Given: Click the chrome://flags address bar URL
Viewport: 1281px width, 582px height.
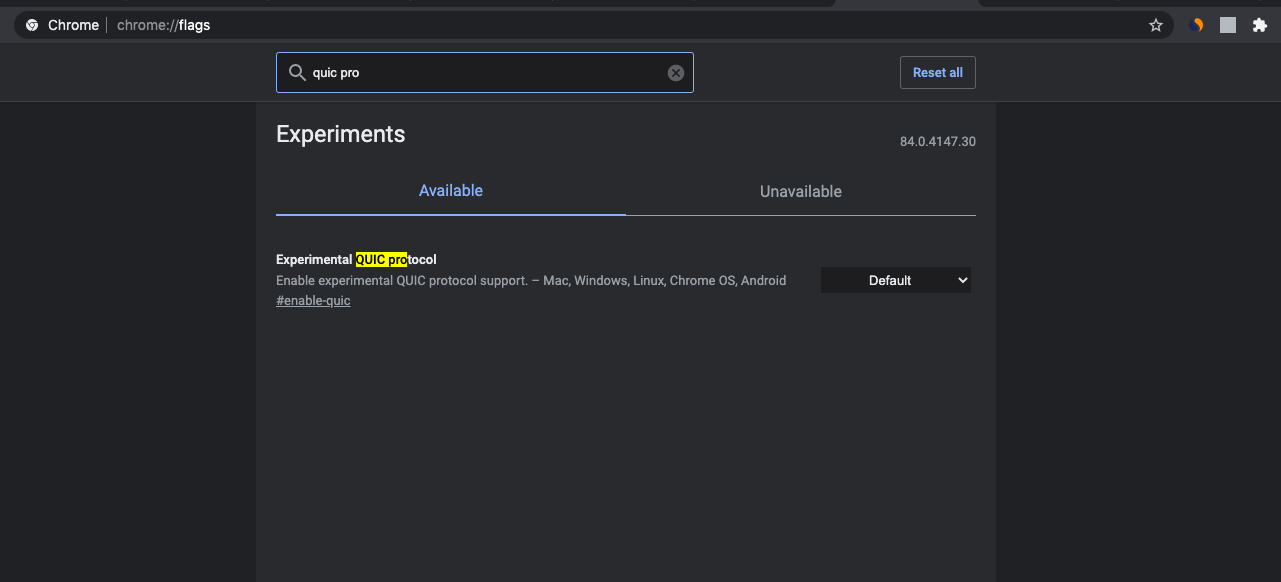Looking at the screenshot, I should (x=163, y=25).
